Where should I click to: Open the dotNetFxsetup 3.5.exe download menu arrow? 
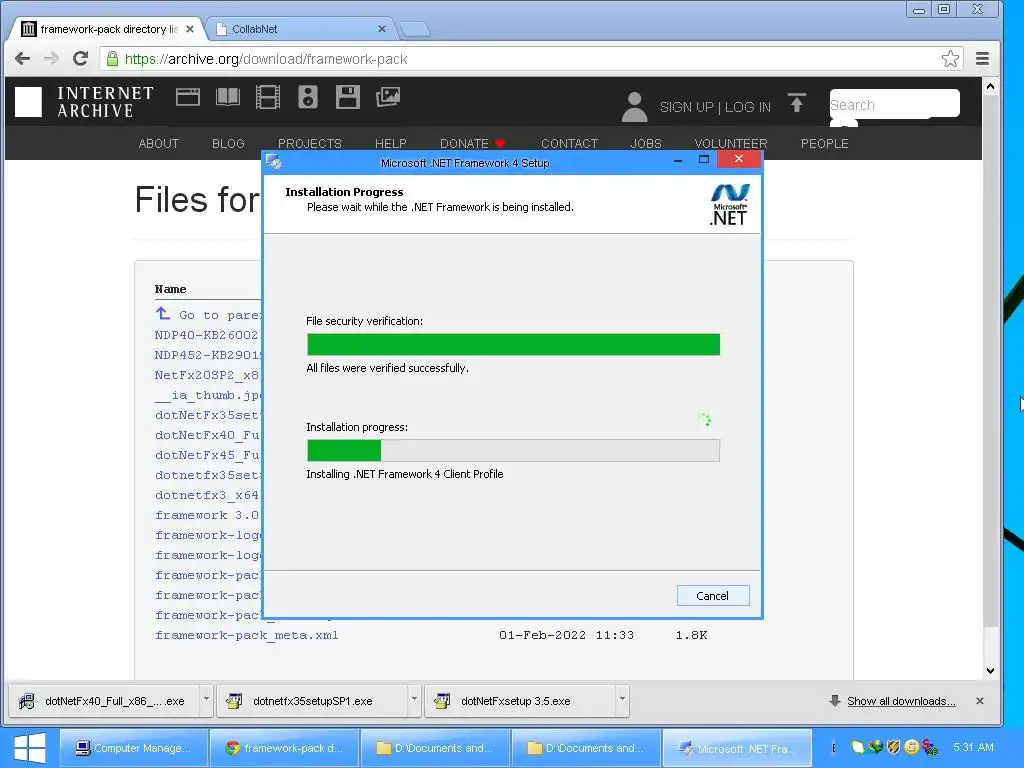point(622,699)
